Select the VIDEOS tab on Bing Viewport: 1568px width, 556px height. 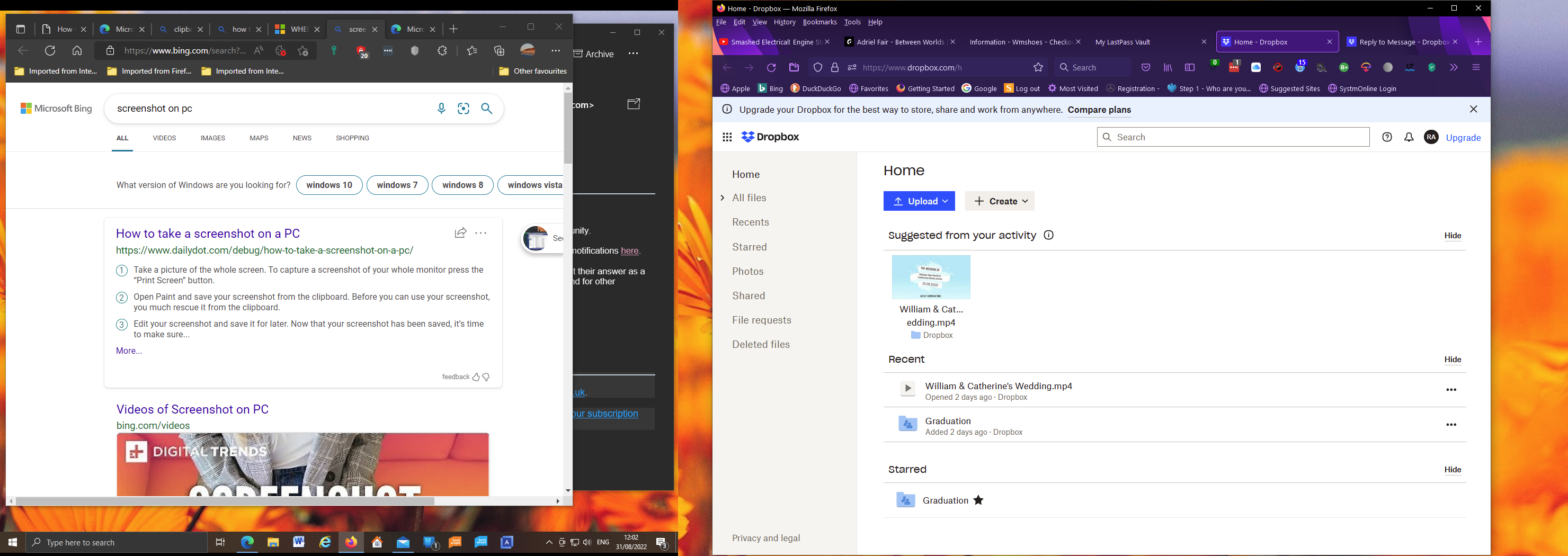[164, 139]
